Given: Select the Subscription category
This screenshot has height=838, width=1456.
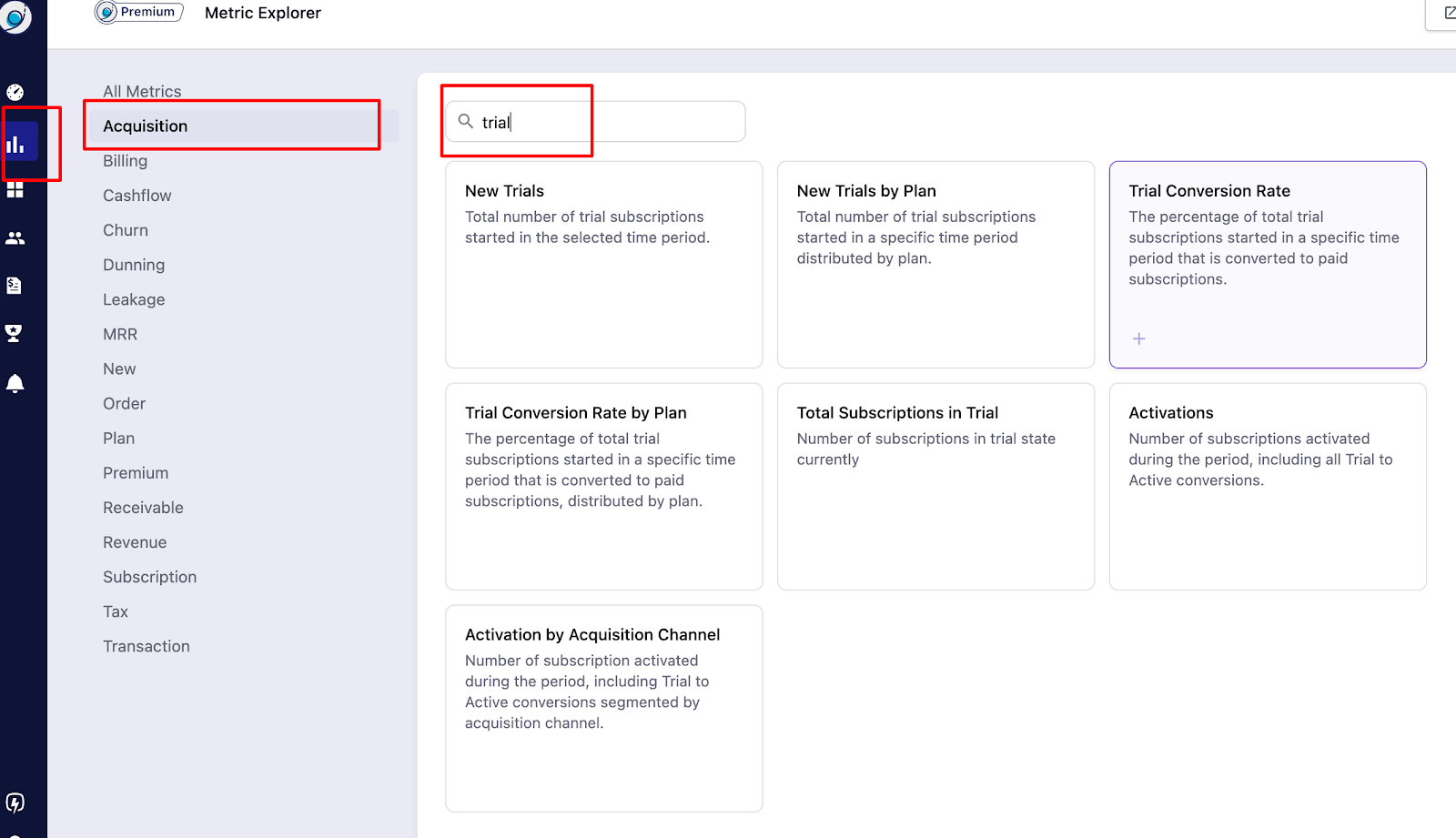Looking at the screenshot, I should [149, 577].
